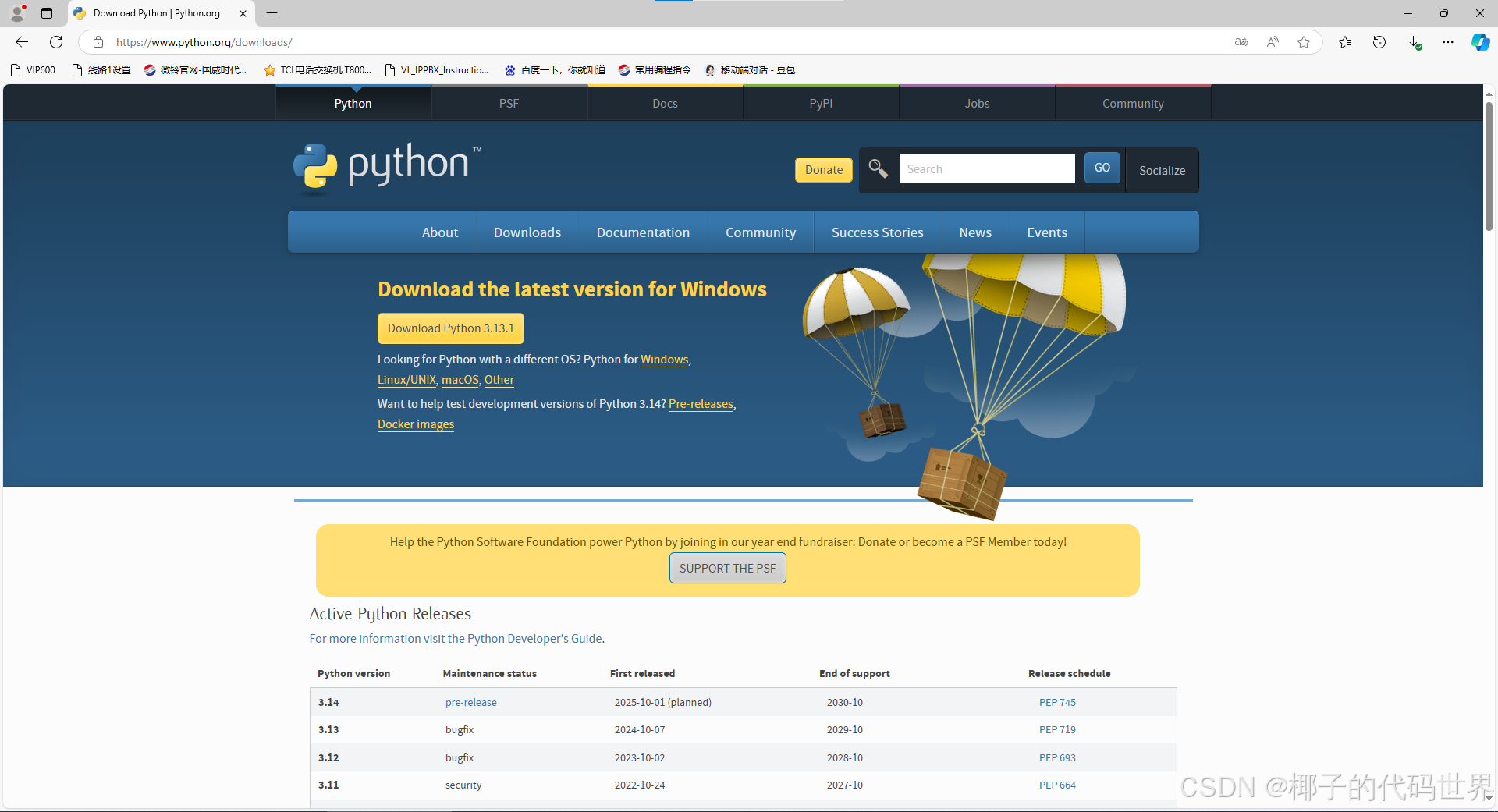Click the site info lock icon
Image resolution: width=1498 pixels, height=812 pixels.
pyautogui.click(x=98, y=42)
